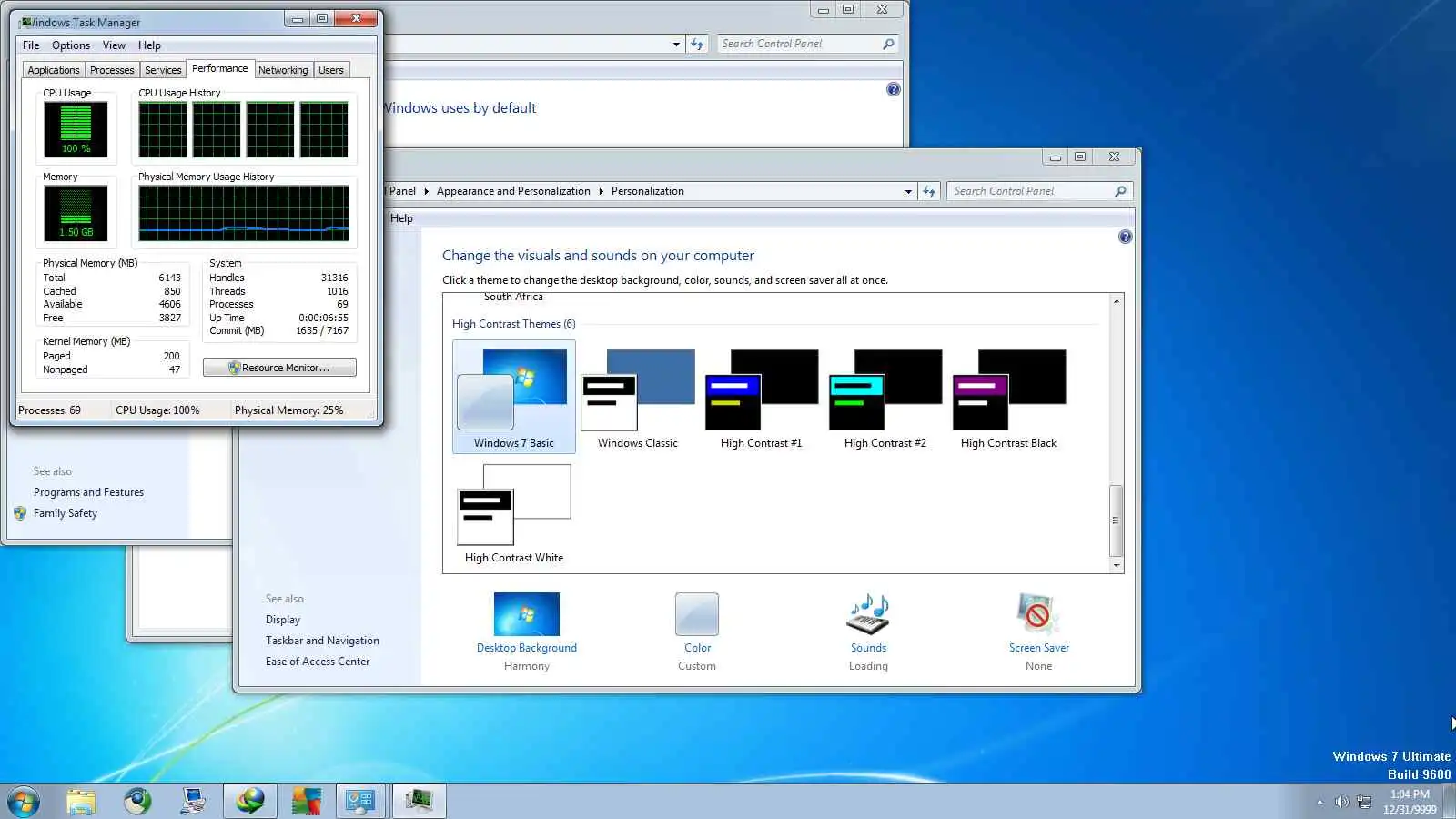Click "Physical Memory: 25%" in the status bar
Screen dimensions: 1456x819
288,410
